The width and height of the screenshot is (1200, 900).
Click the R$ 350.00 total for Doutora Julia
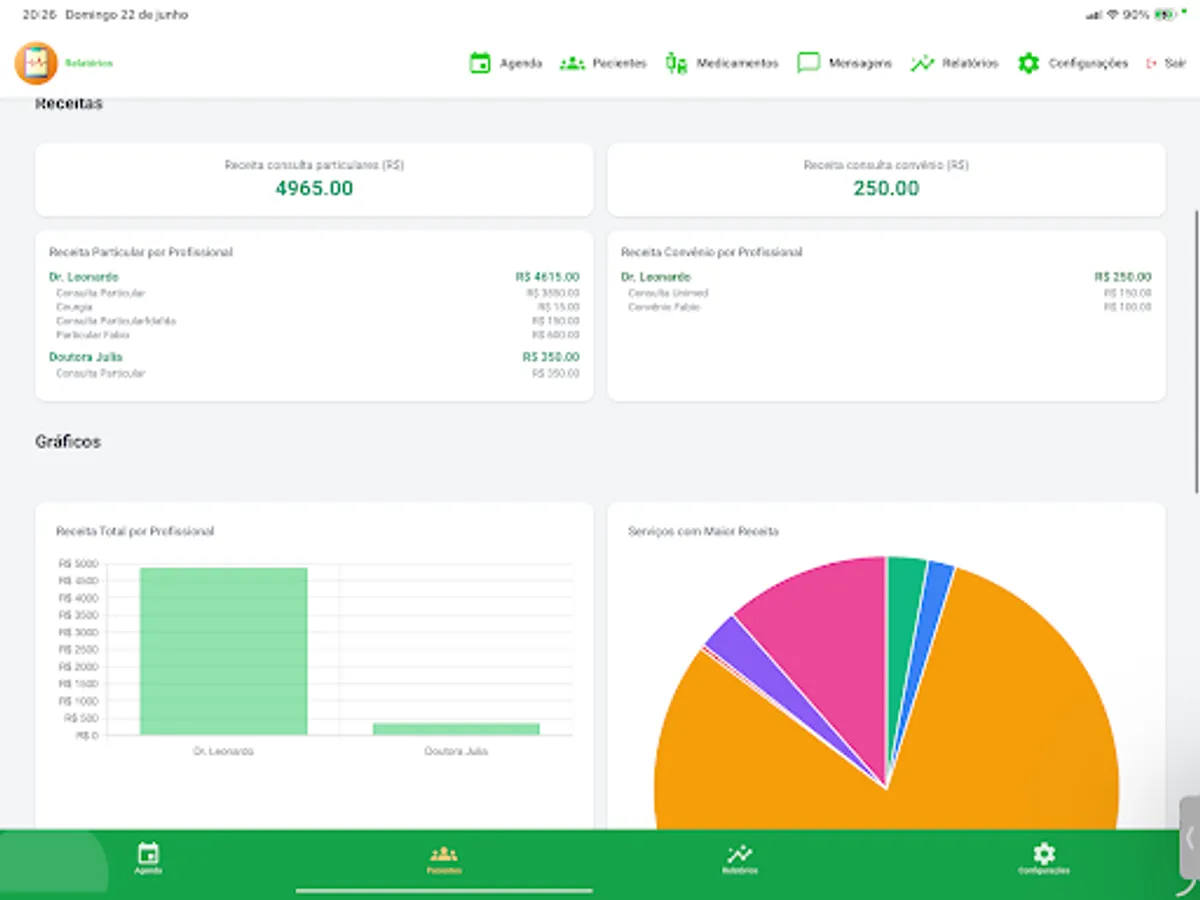click(x=551, y=357)
